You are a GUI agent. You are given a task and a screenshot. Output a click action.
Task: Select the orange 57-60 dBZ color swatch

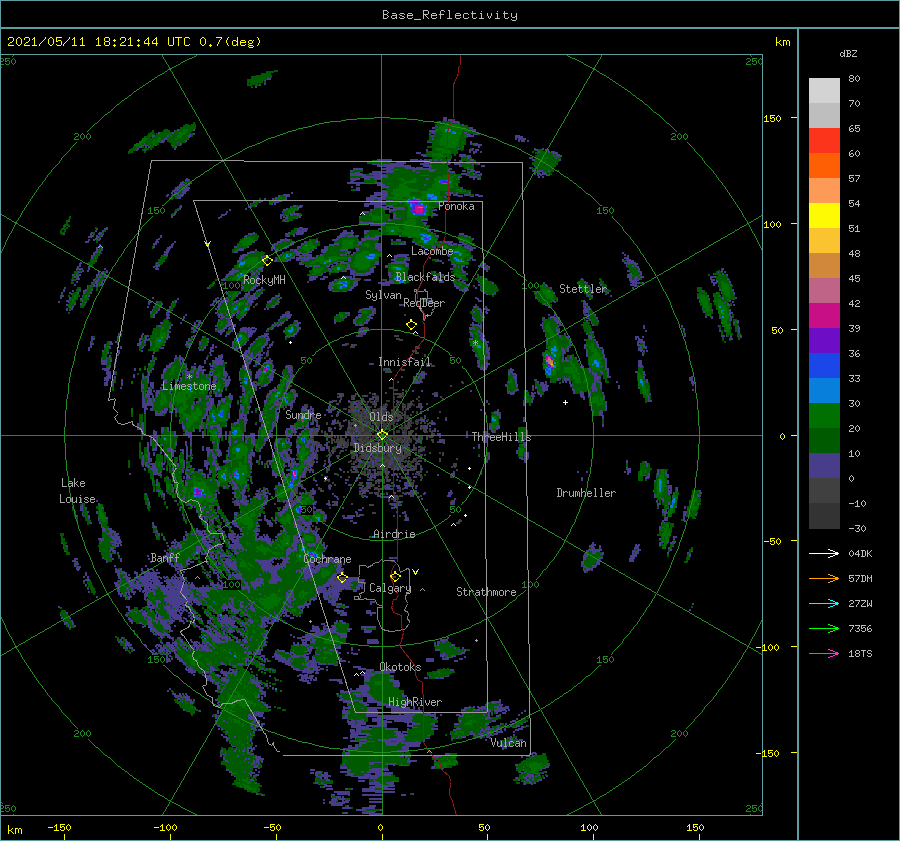(824, 166)
